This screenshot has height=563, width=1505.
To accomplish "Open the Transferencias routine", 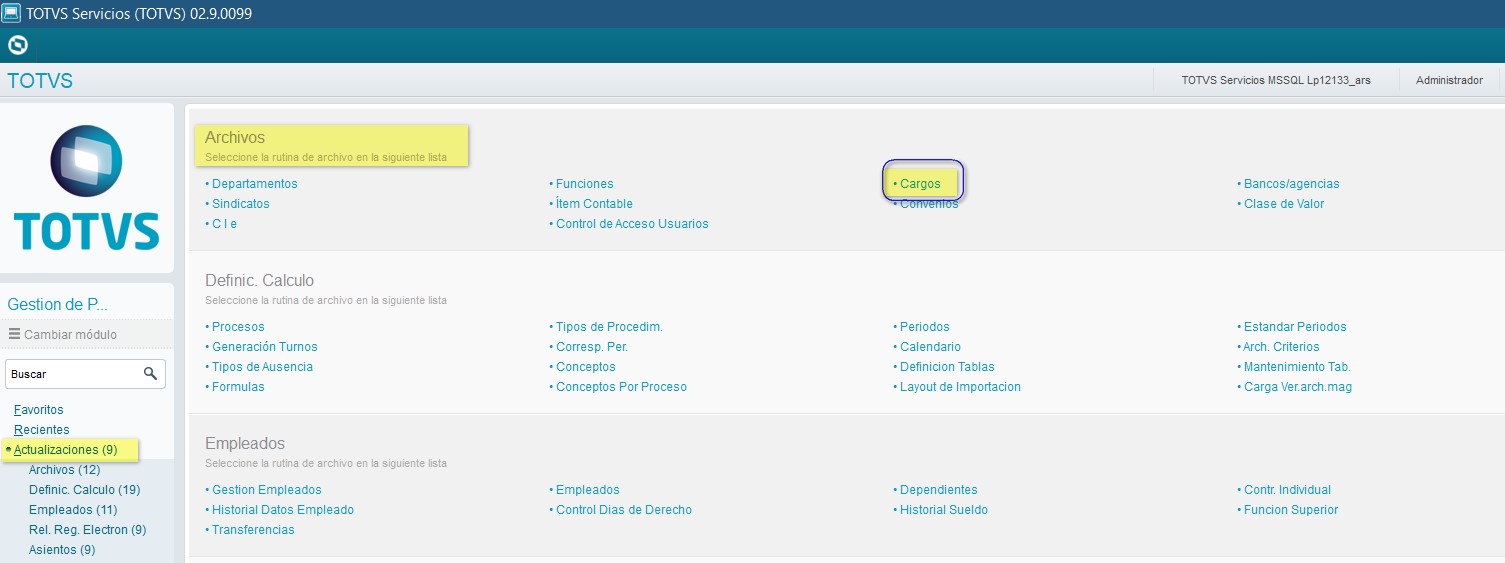I will pos(253,530).
